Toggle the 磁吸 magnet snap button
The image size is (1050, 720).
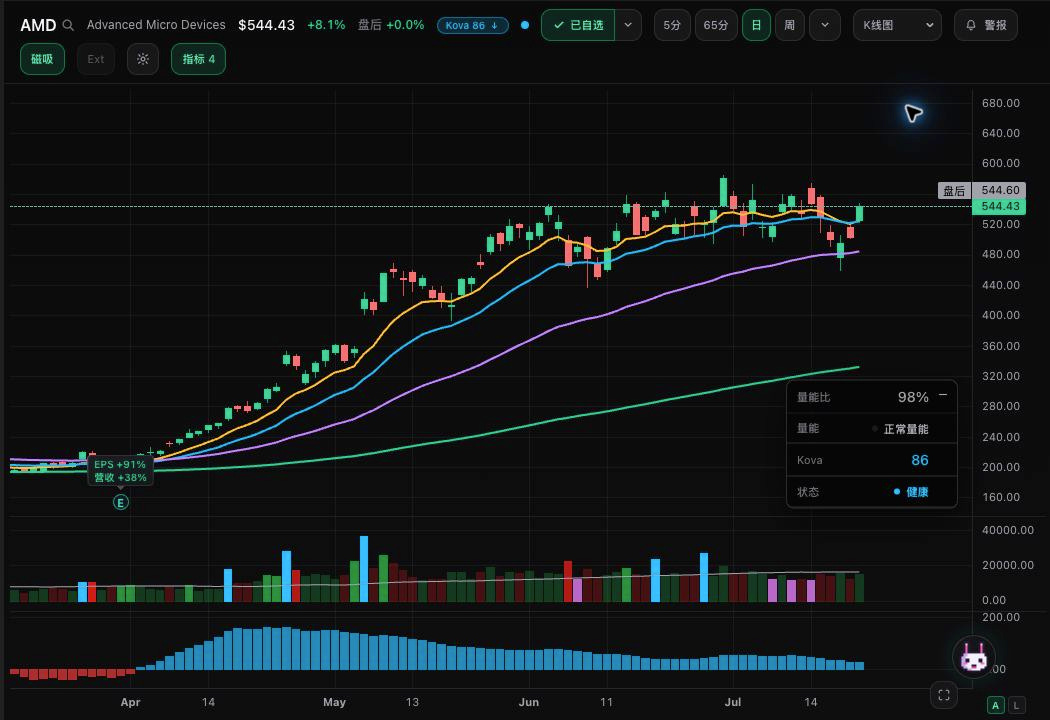pos(42,59)
